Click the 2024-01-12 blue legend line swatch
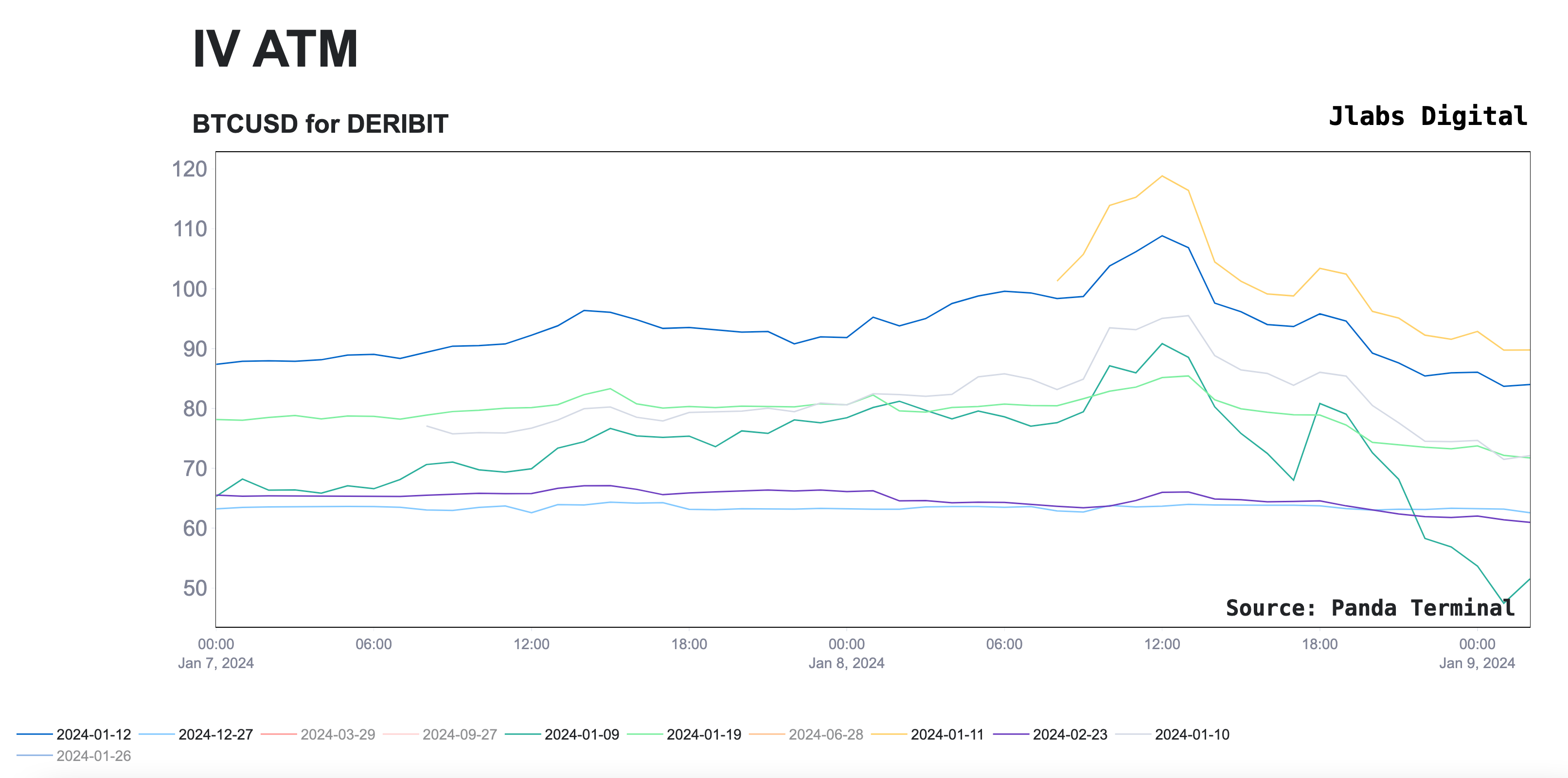Screen dimensions: 1568x778 [35, 734]
